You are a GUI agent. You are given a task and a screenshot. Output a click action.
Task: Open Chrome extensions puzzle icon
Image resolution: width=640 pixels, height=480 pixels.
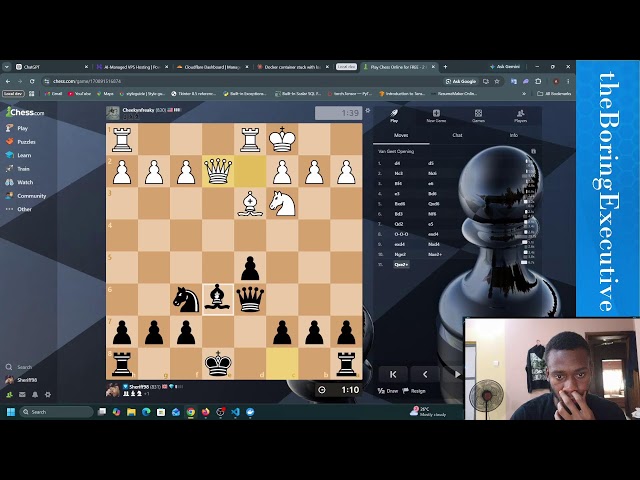click(538, 81)
